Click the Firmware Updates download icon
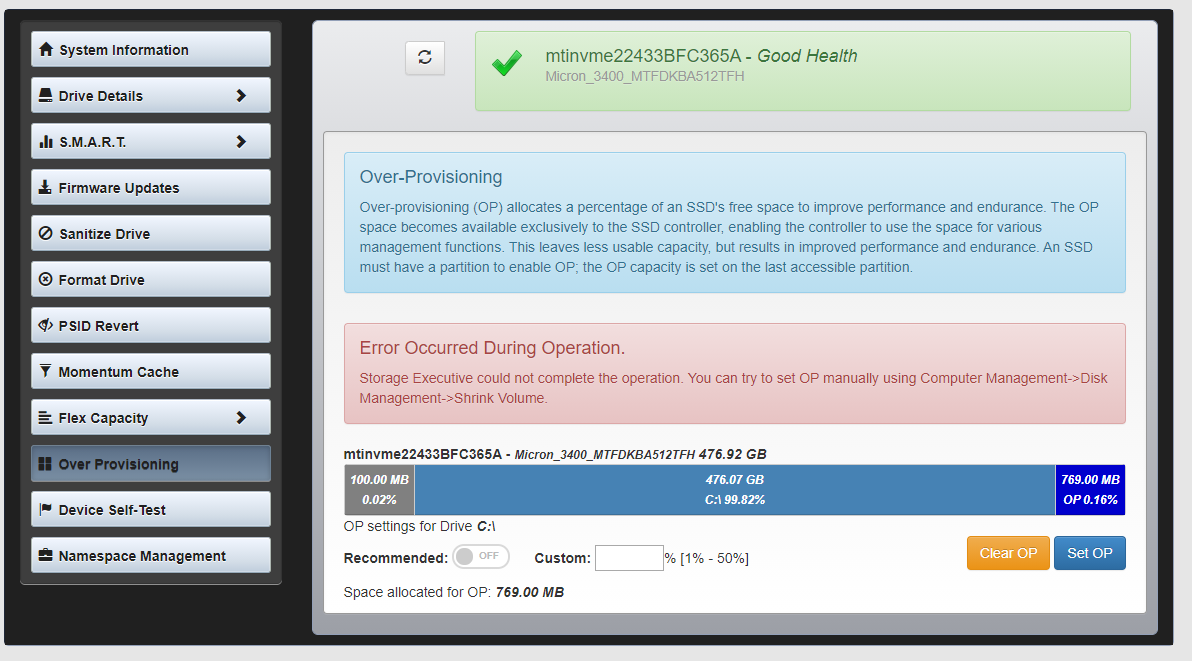 click(x=46, y=188)
